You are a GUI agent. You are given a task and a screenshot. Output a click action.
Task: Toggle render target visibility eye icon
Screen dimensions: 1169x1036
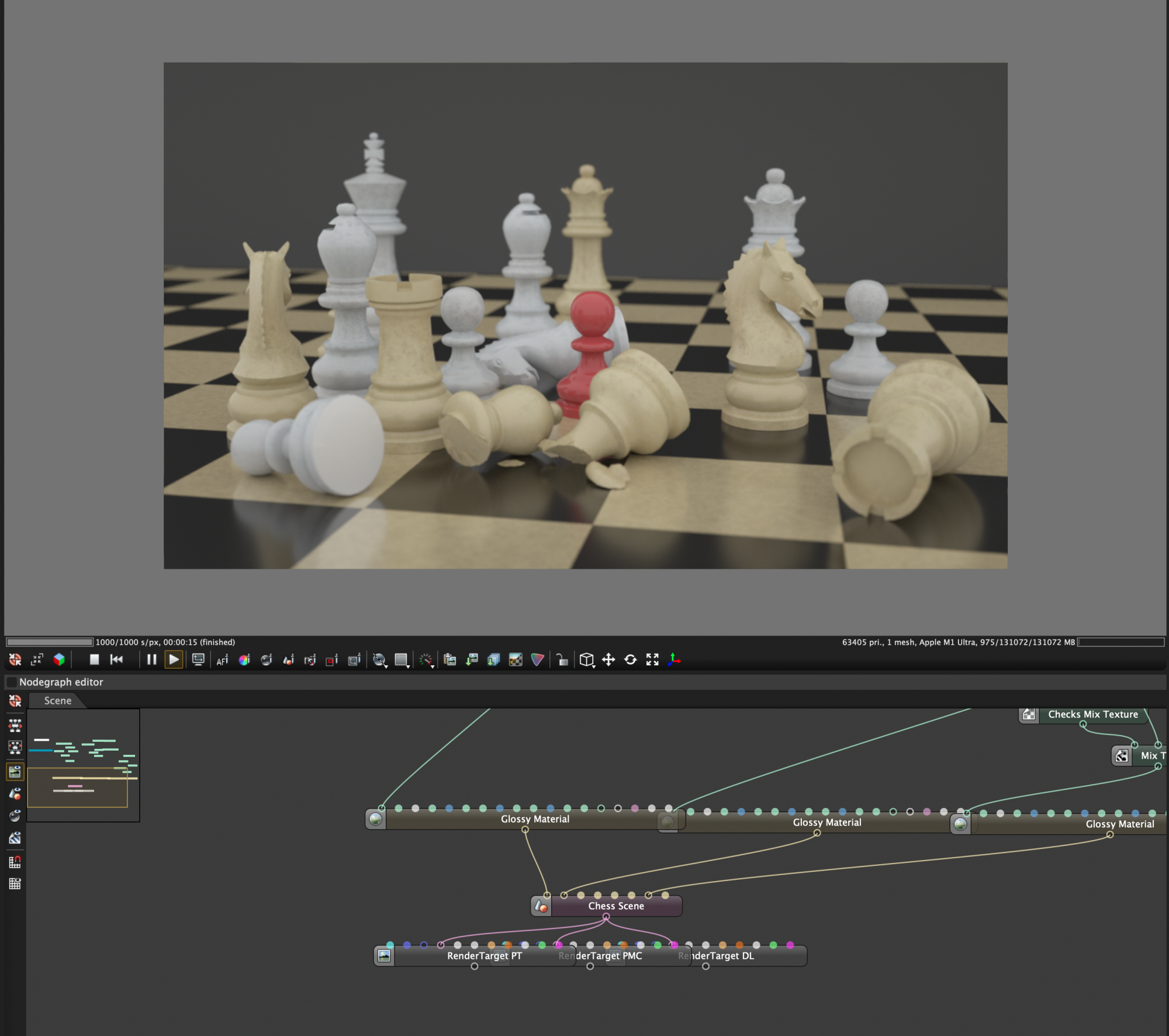pos(15,772)
